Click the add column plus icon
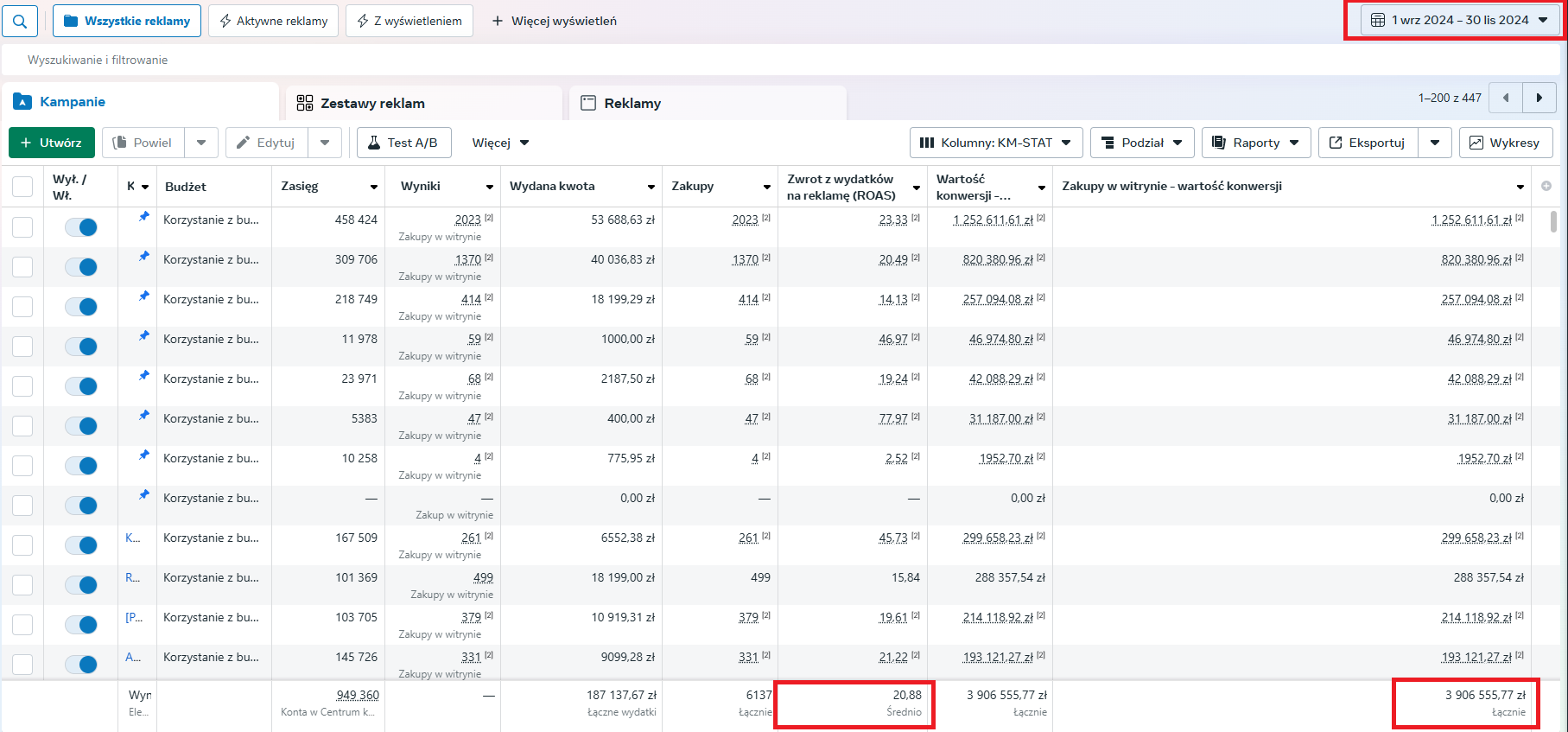This screenshot has height=732, width=1568. (x=1546, y=186)
